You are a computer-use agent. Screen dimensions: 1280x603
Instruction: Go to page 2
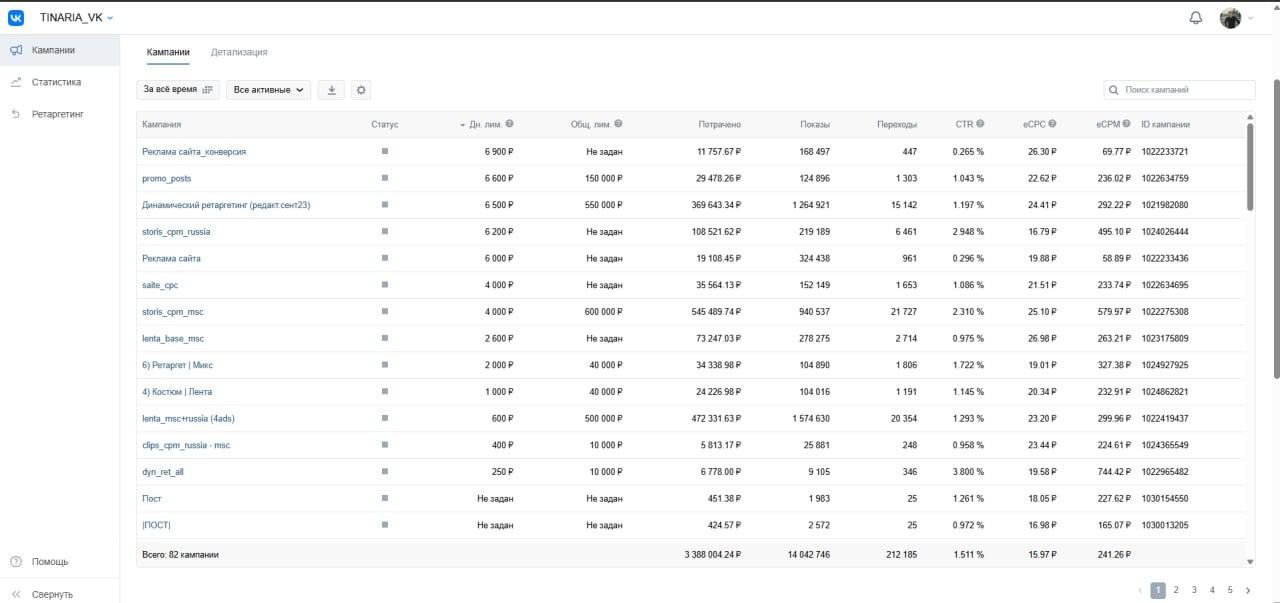point(1176,590)
